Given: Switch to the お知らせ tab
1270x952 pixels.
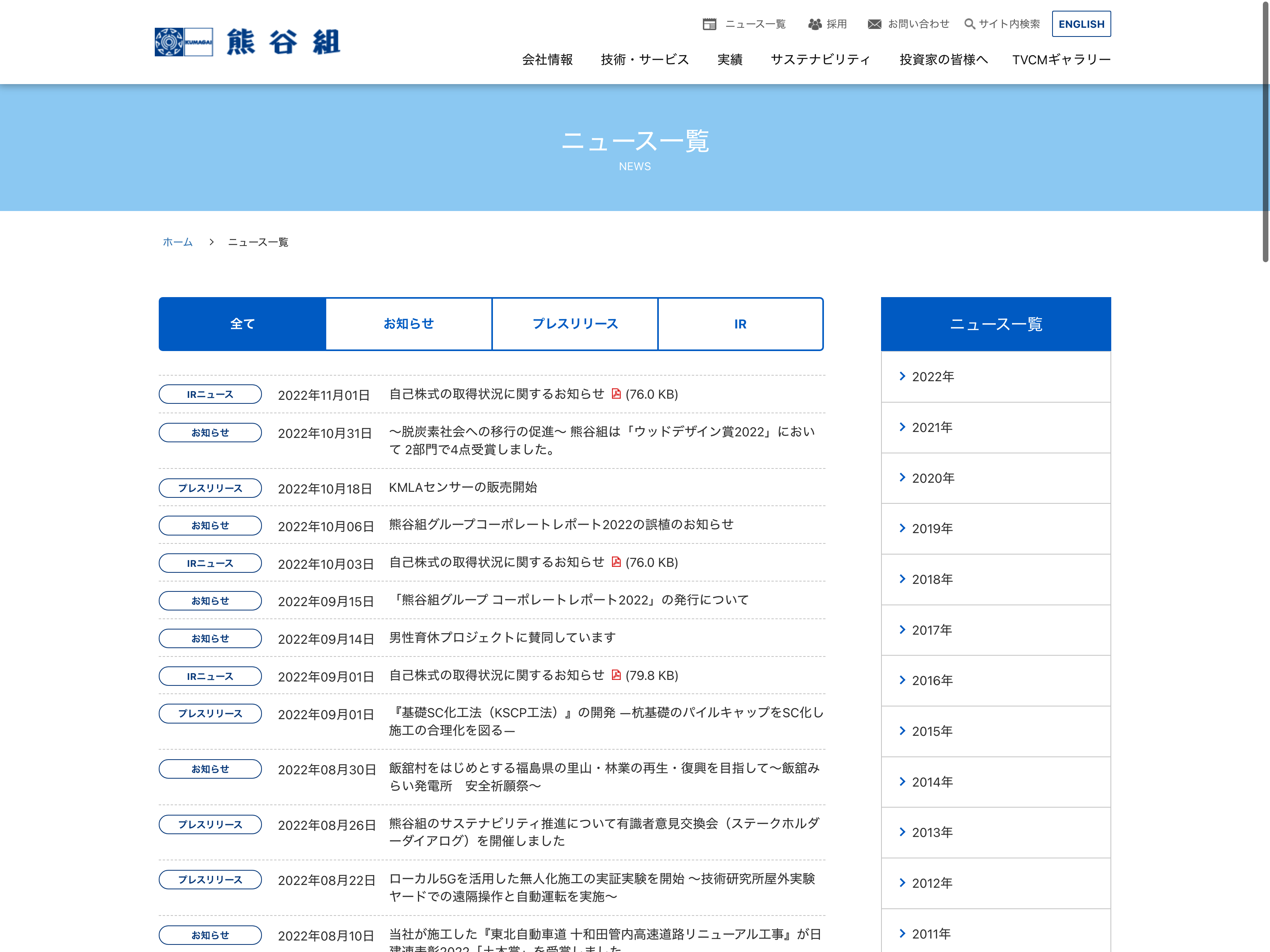Looking at the screenshot, I should pyautogui.click(x=409, y=324).
